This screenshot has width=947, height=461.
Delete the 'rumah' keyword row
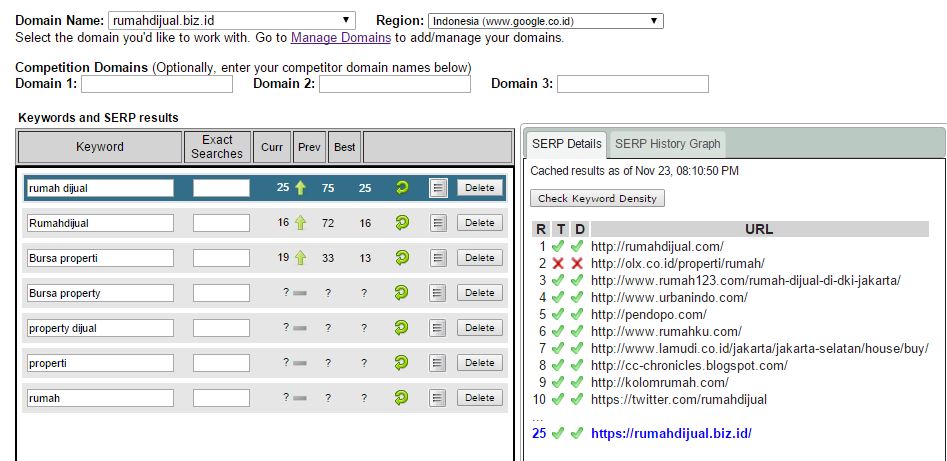click(480, 398)
